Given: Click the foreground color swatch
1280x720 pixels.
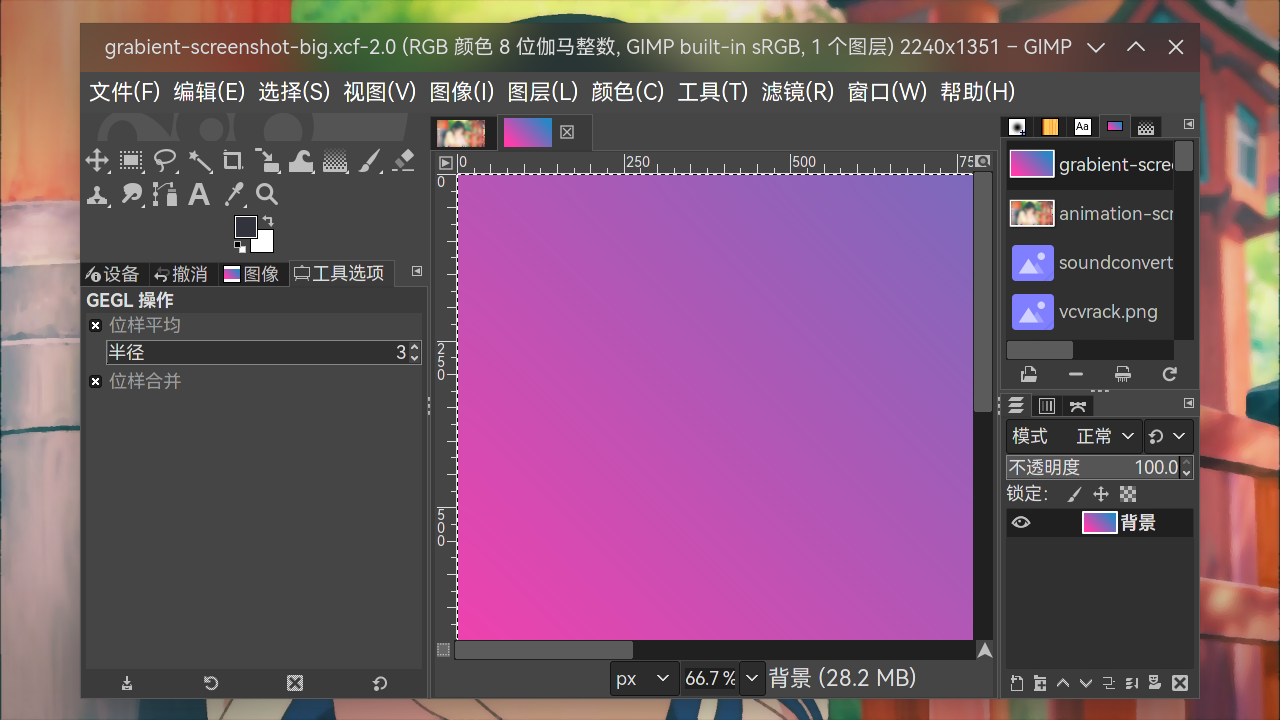Looking at the screenshot, I should 246,227.
